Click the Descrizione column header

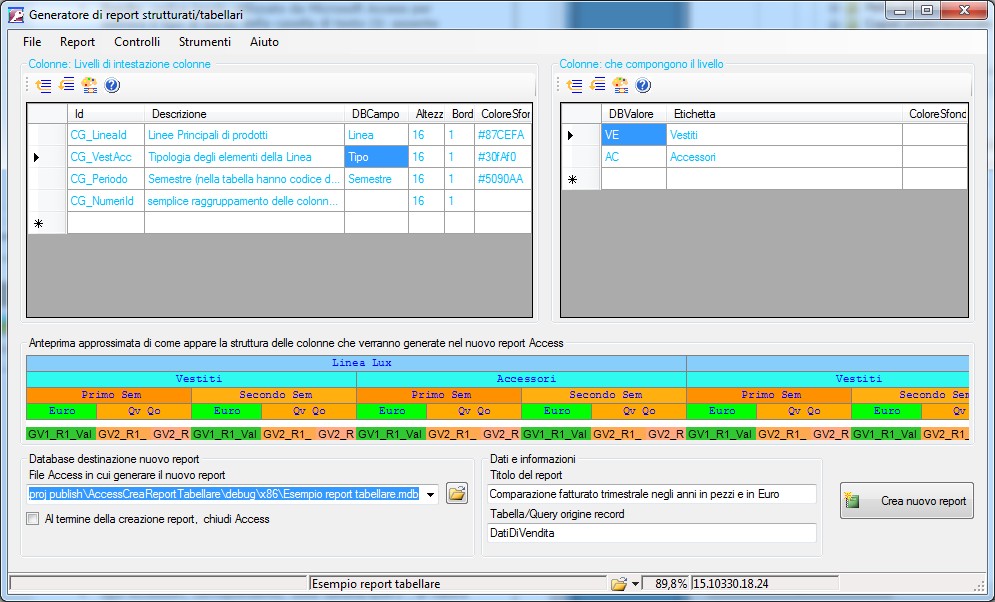[244, 114]
